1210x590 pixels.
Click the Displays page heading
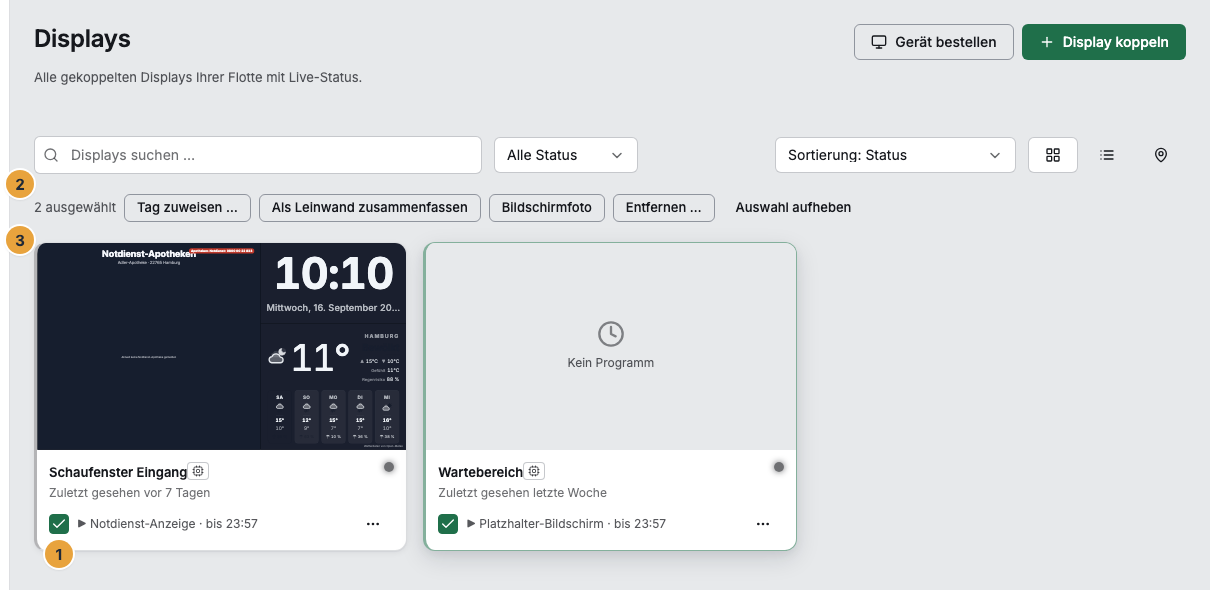pos(82,39)
